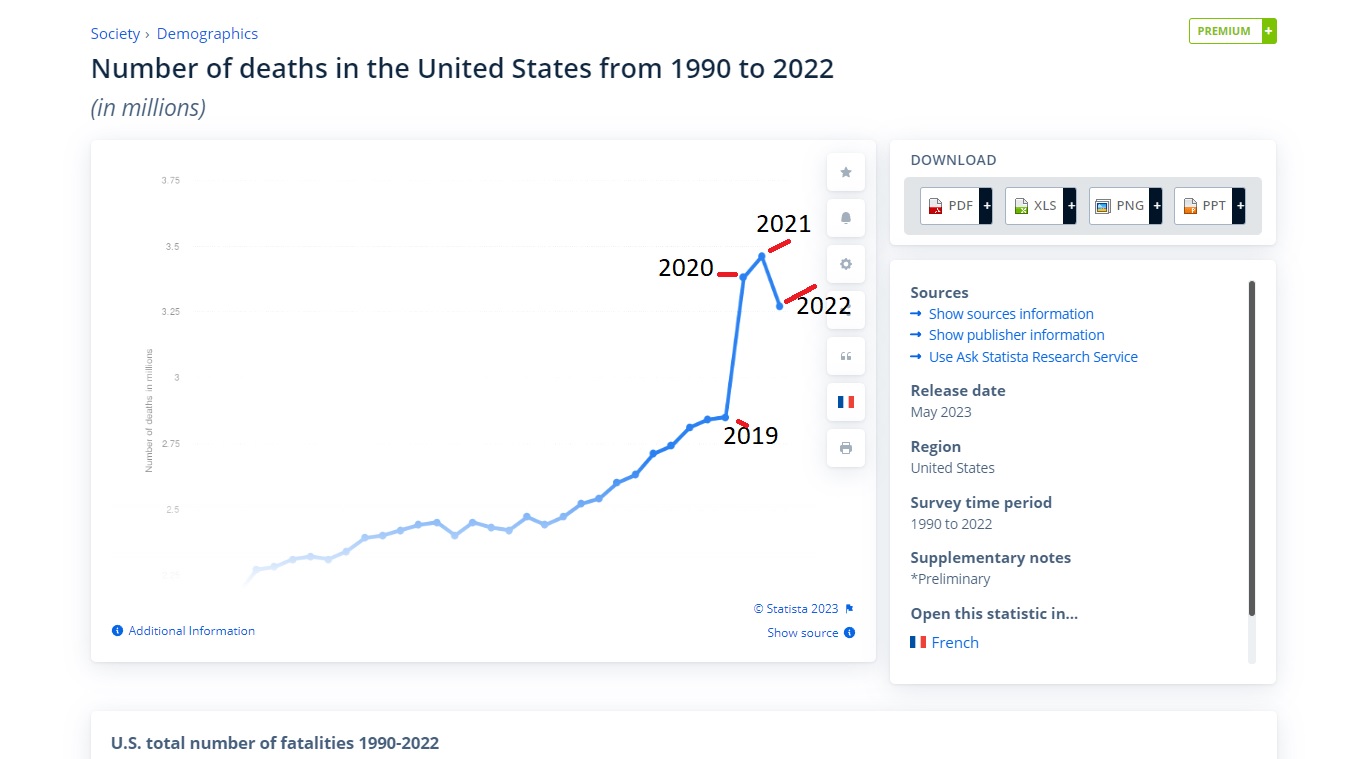
Task: Download the statistic as PDF
Action: pyautogui.click(x=955, y=206)
